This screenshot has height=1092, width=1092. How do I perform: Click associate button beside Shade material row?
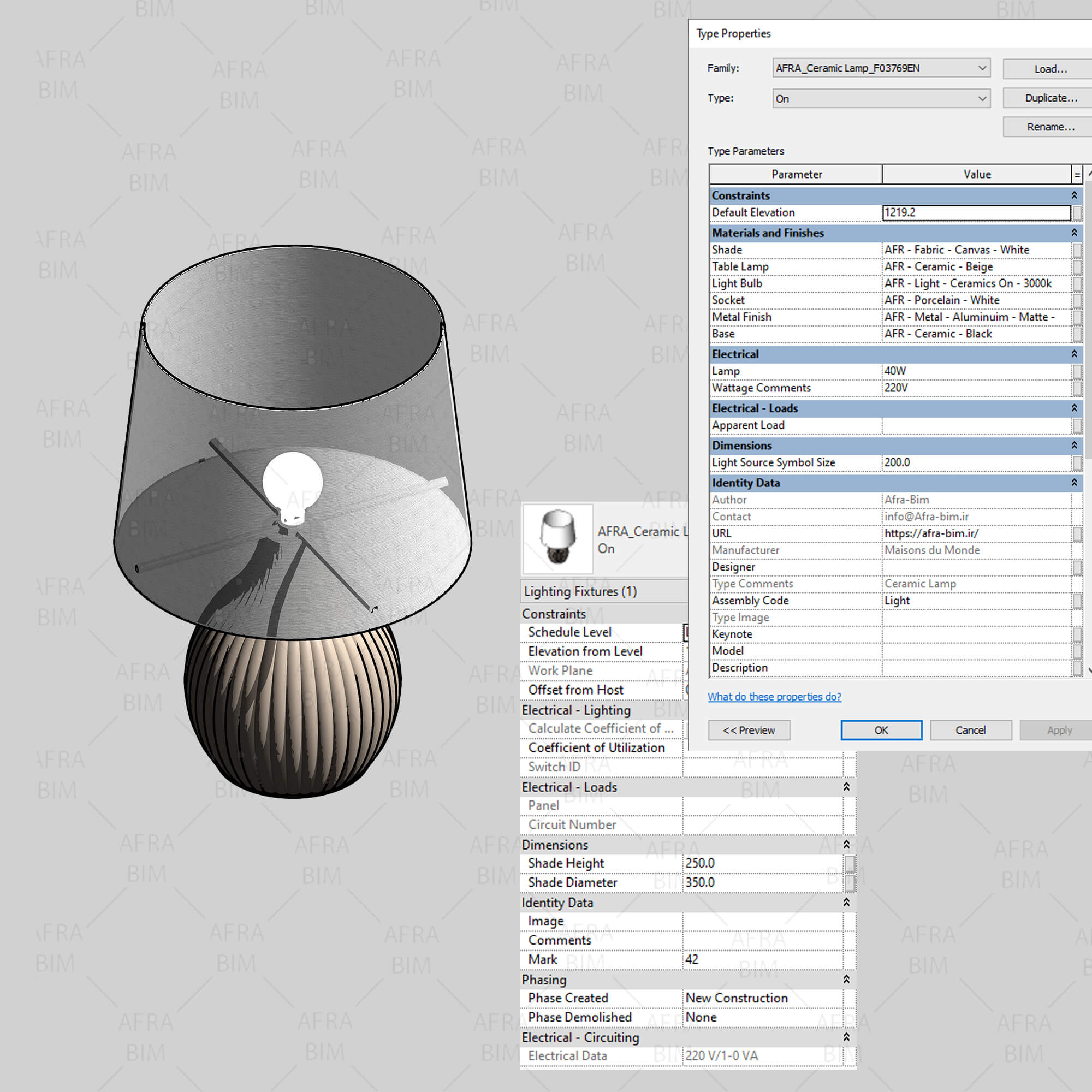pyautogui.click(x=1077, y=250)
